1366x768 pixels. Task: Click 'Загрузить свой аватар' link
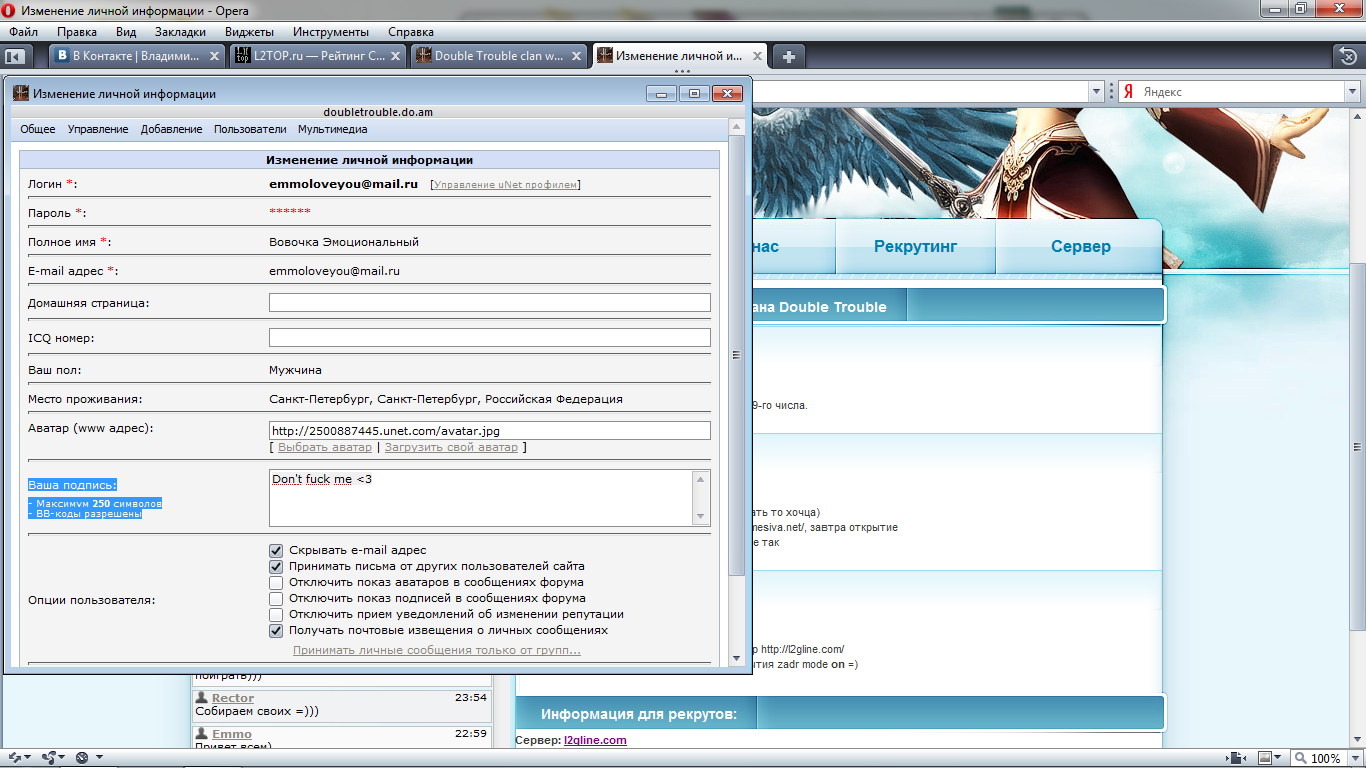pyautogui.click(x=451, y=447)
